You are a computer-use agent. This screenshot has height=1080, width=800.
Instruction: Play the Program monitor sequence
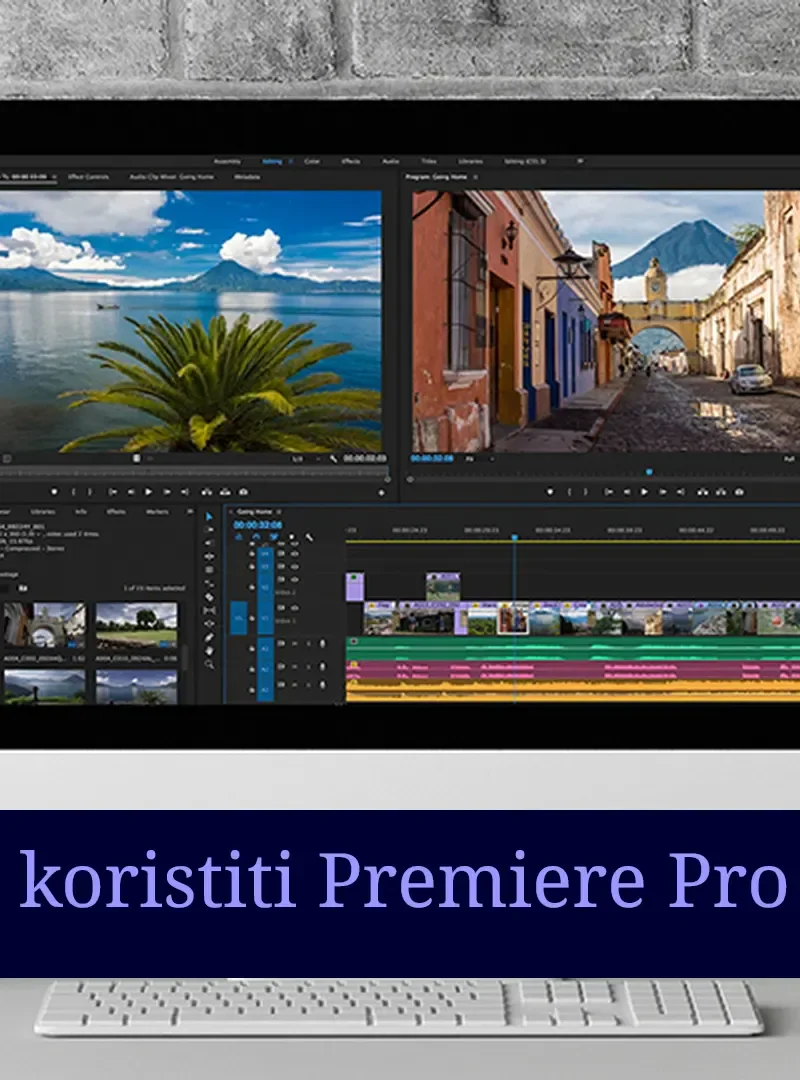644,492
